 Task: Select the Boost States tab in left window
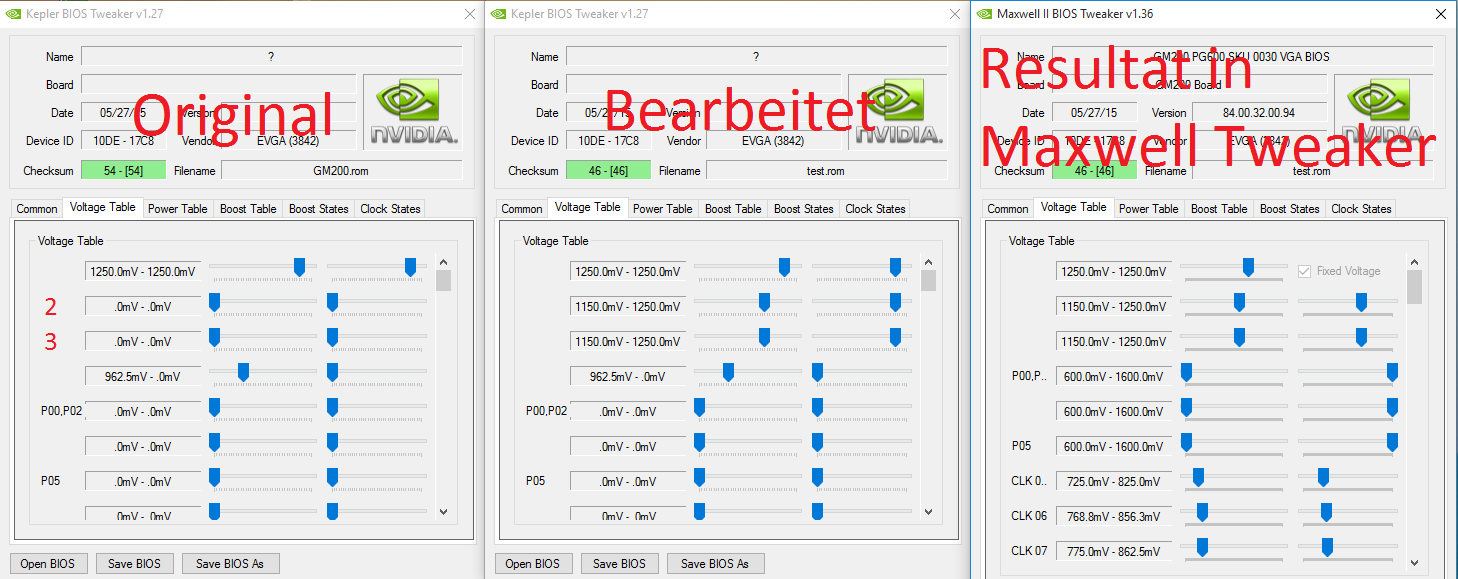point(319,208)
